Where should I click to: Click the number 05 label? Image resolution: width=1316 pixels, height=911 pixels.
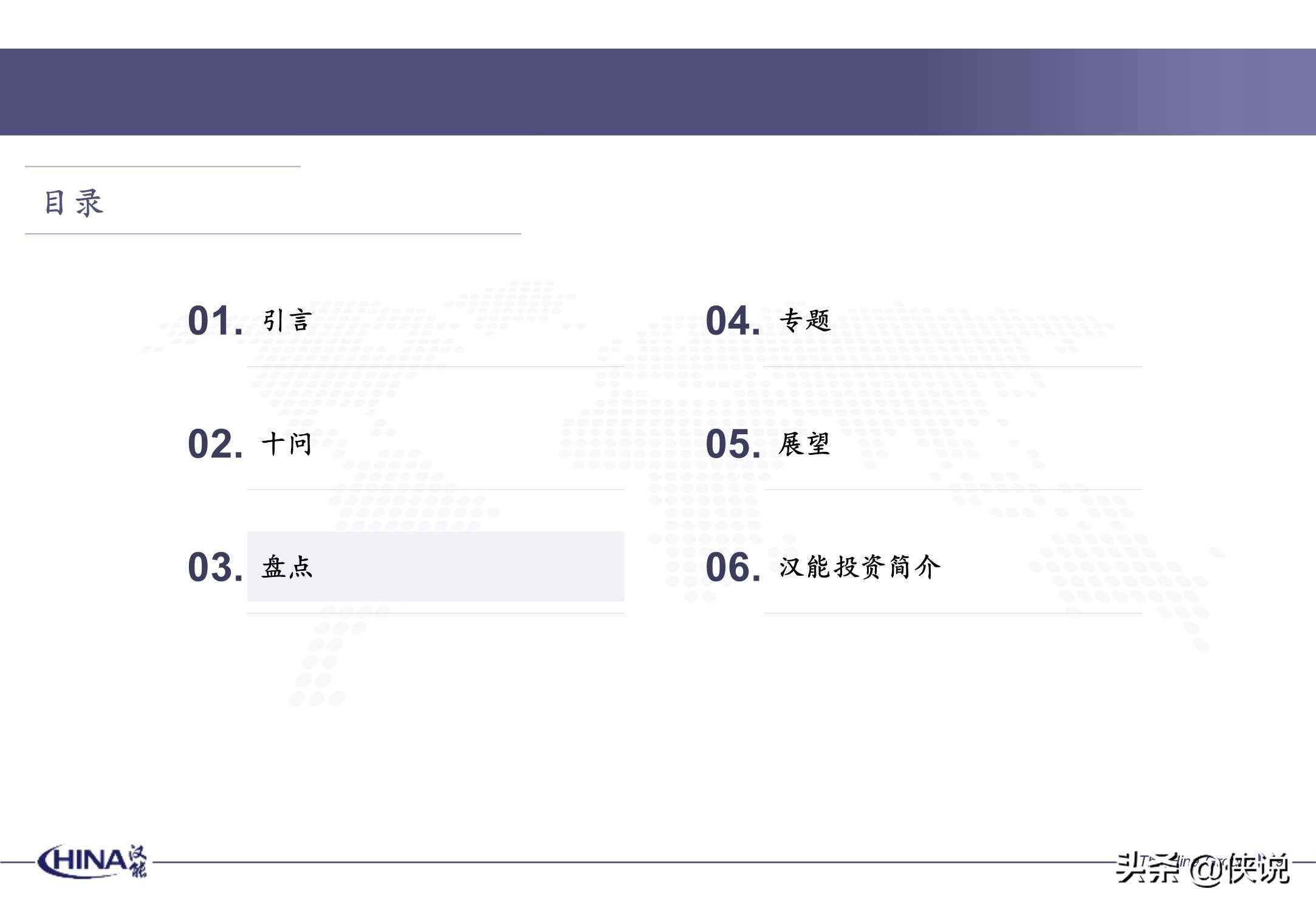[x=733, y=444]
